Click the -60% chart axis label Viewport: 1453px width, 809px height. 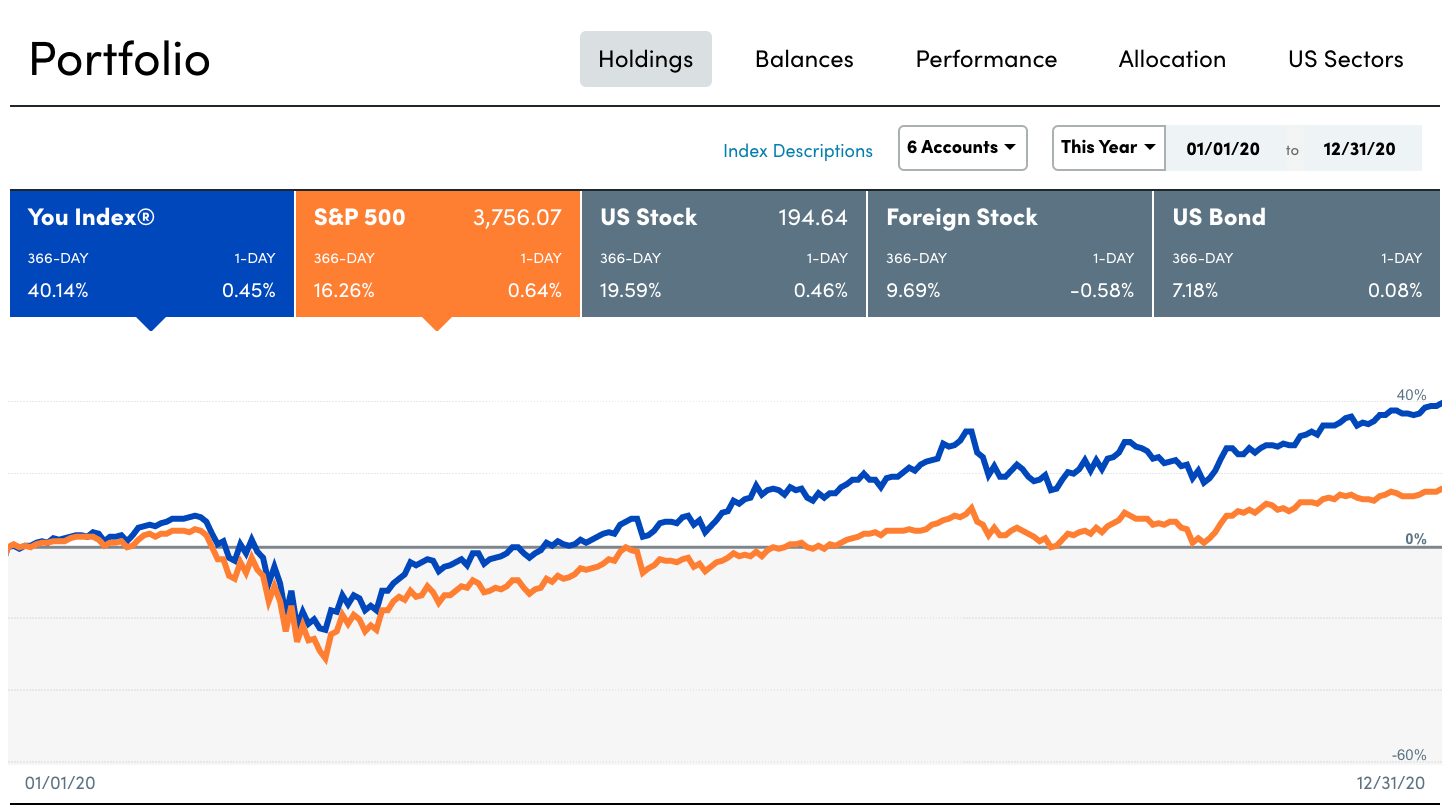point(1409,755)
